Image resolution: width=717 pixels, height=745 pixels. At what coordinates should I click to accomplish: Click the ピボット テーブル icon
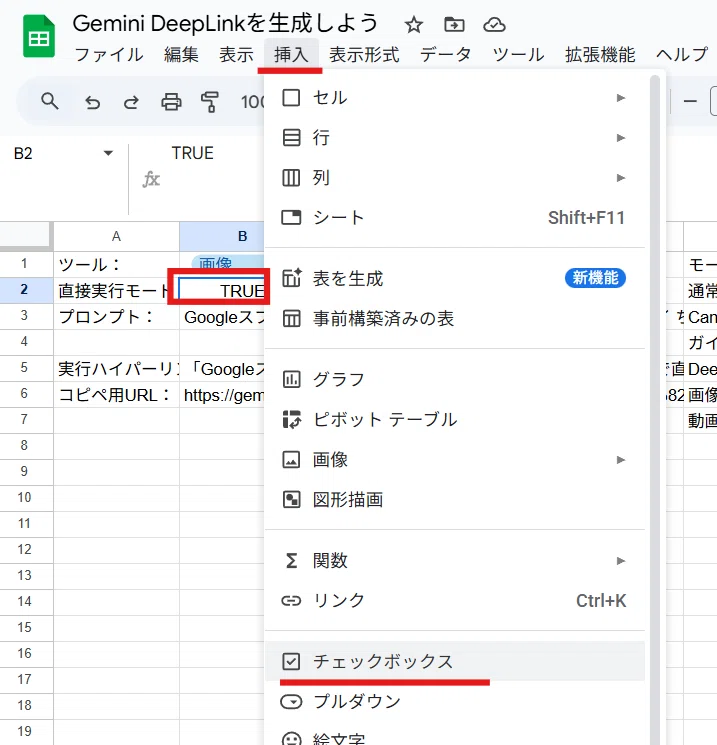pyautogui.click(x=291, y=420)
